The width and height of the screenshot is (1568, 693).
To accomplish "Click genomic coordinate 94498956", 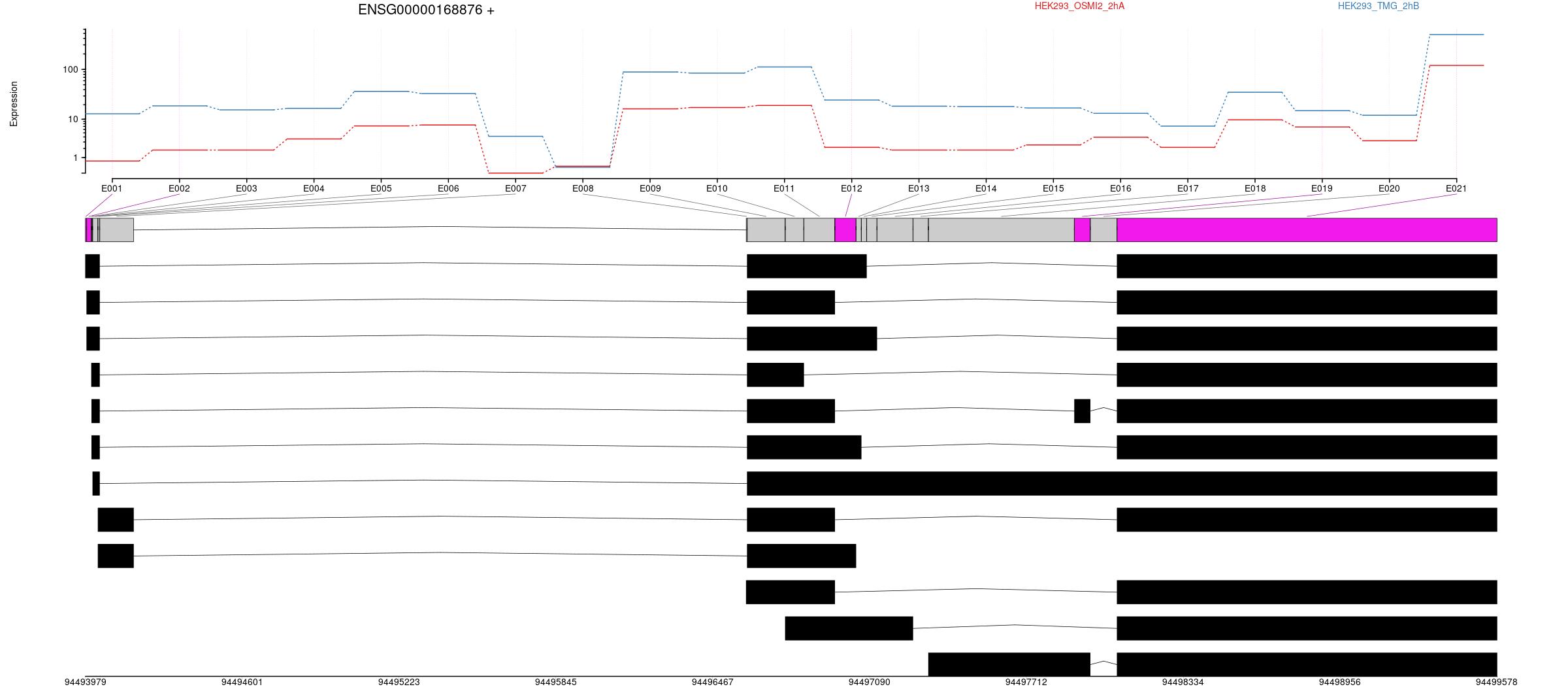I will click(1339, 682).
